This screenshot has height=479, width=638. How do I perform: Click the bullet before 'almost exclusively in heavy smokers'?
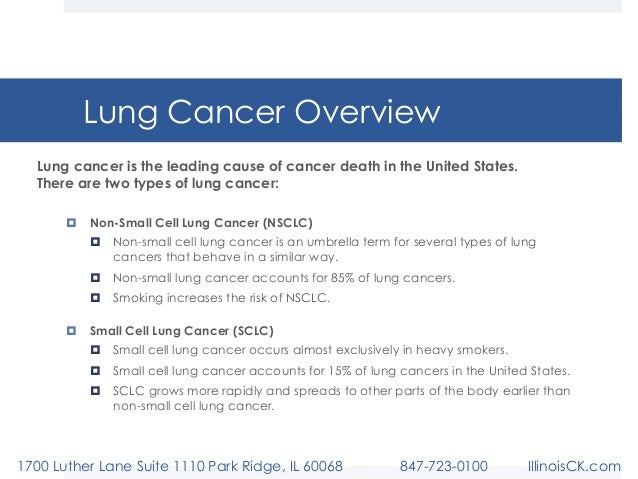(96, 350)
